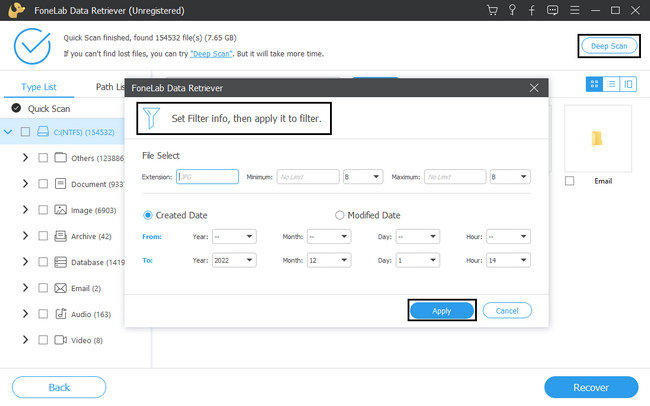Check the Video category checkbox
The width and height of the screenshot is (650, 406).
pos(43,340)
